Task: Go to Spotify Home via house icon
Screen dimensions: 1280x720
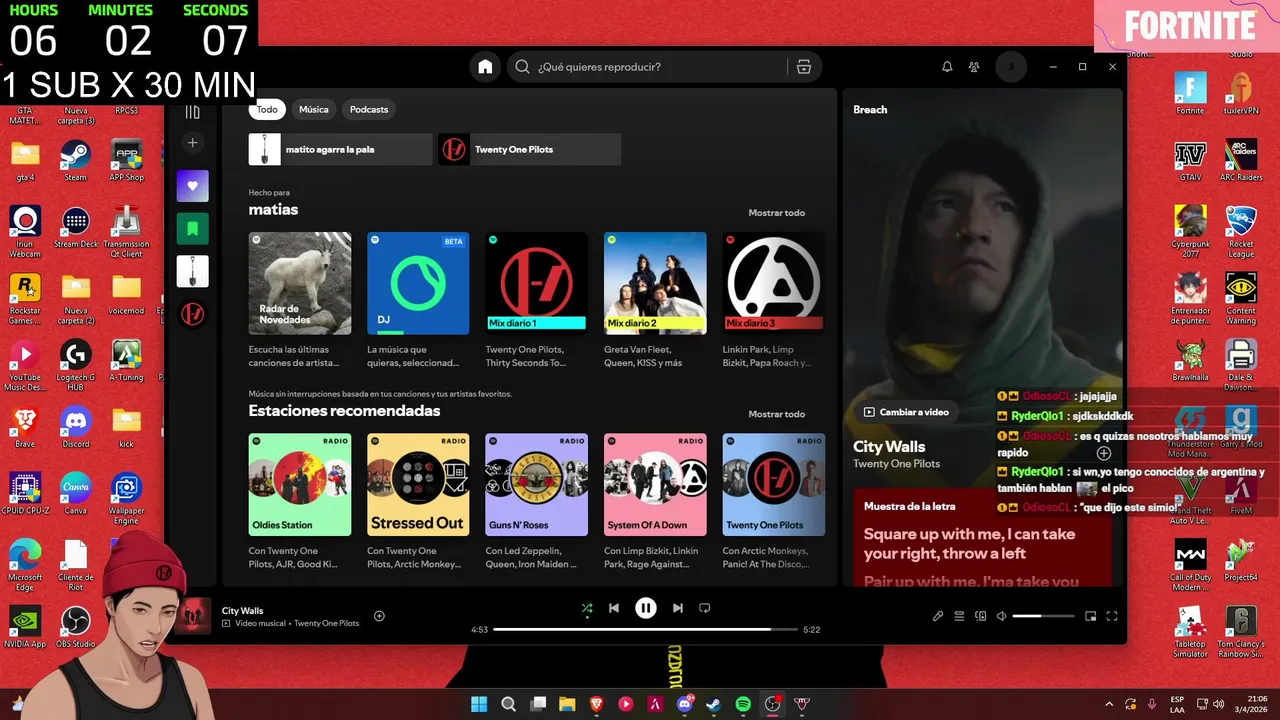Action: (485, 67)
